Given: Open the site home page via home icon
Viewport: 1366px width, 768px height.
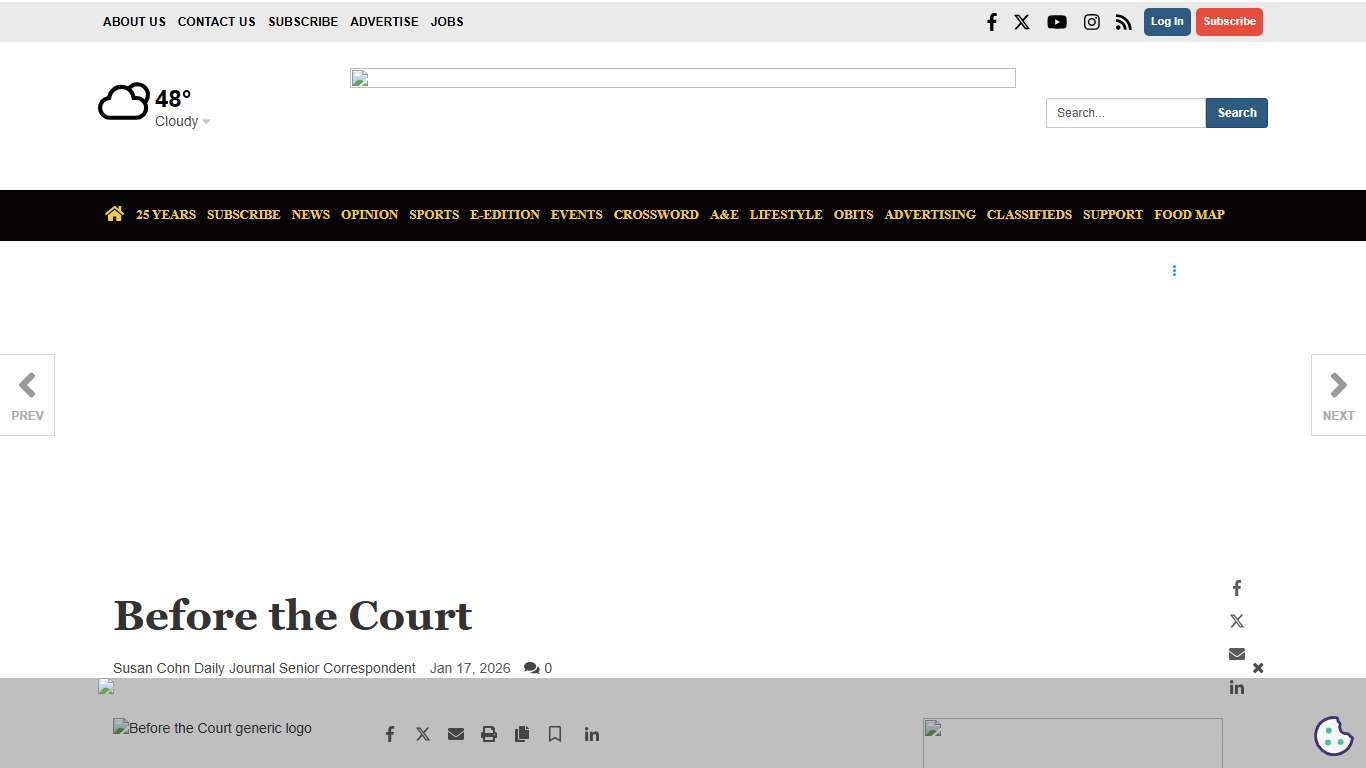Looking at the screenshot, I should 114,213.
